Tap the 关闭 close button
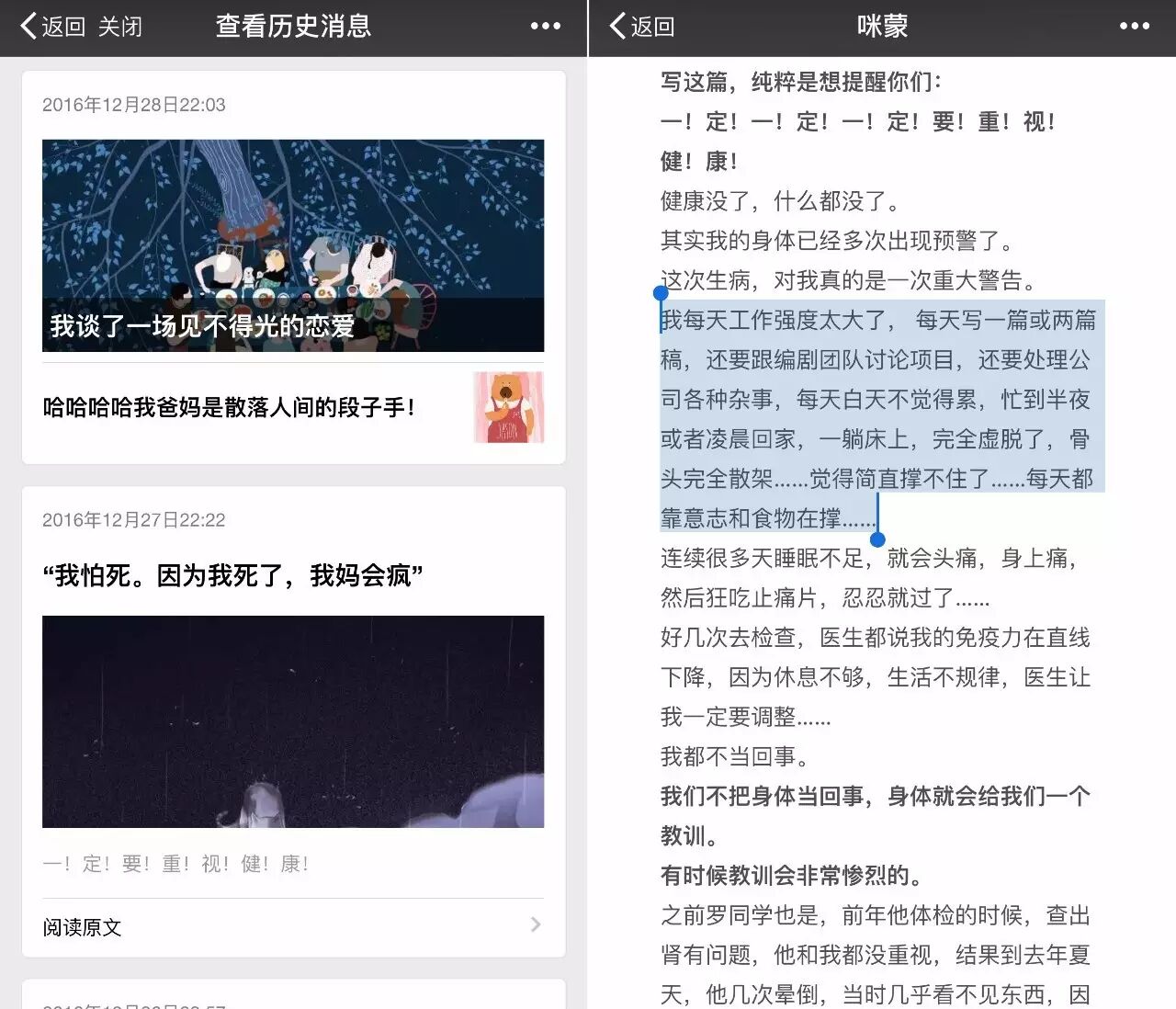The width and height of the screenshot is (1176, 1009). (x=120, y=27)
